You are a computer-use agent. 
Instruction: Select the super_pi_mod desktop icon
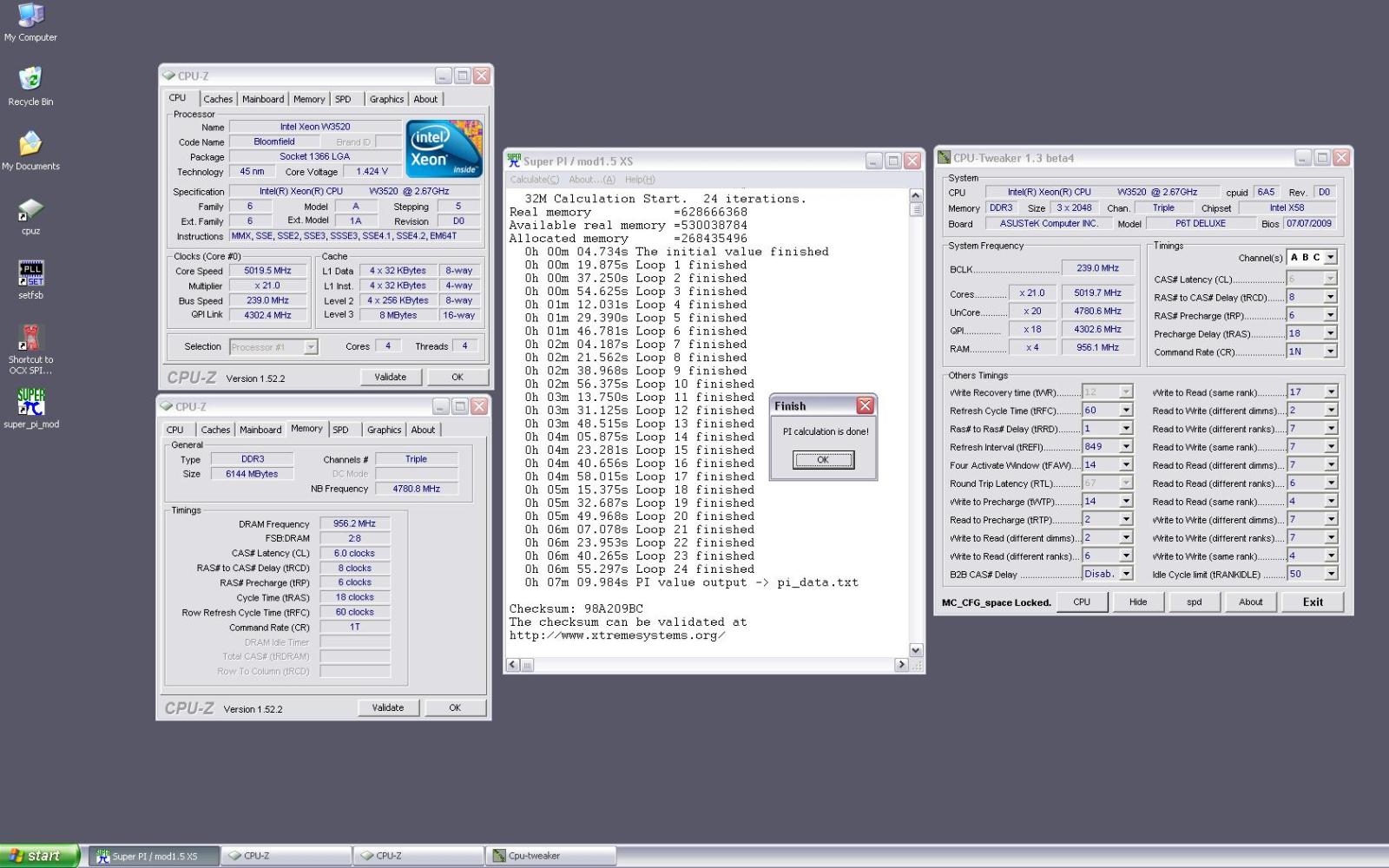(x=30, y=408)
